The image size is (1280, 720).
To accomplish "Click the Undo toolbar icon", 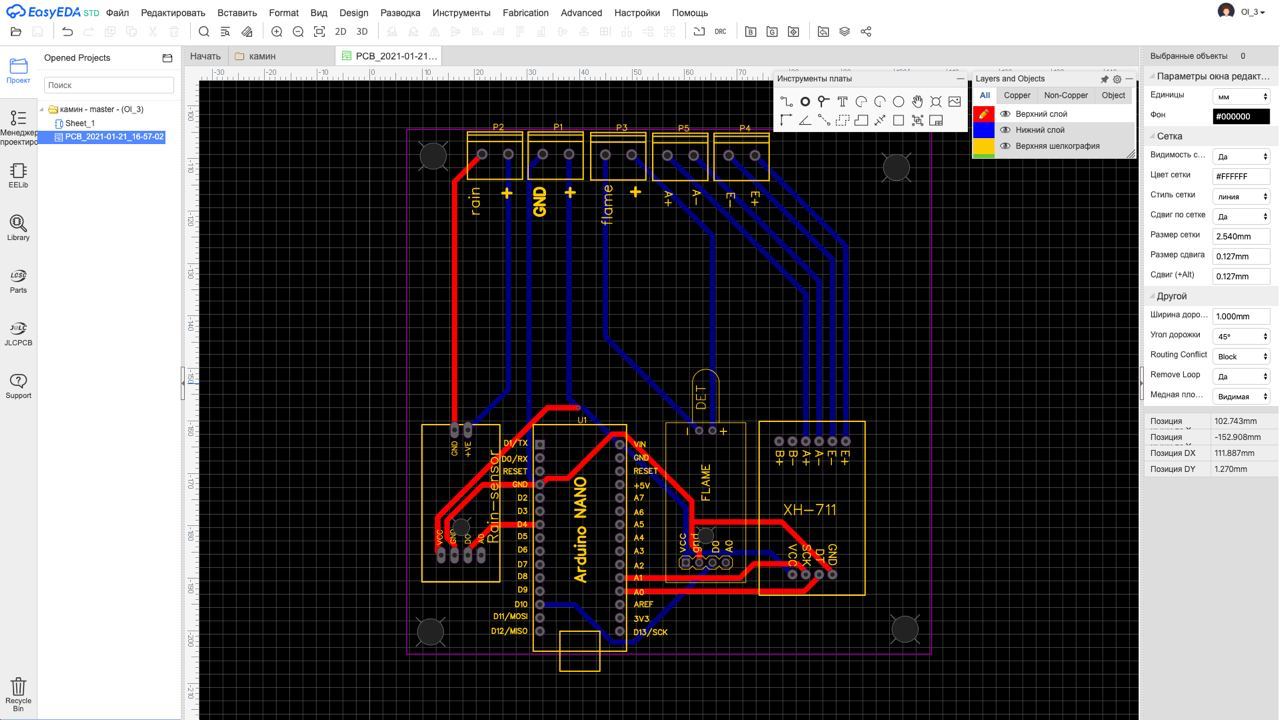I will pyautogui.click(x=67, y=32).
